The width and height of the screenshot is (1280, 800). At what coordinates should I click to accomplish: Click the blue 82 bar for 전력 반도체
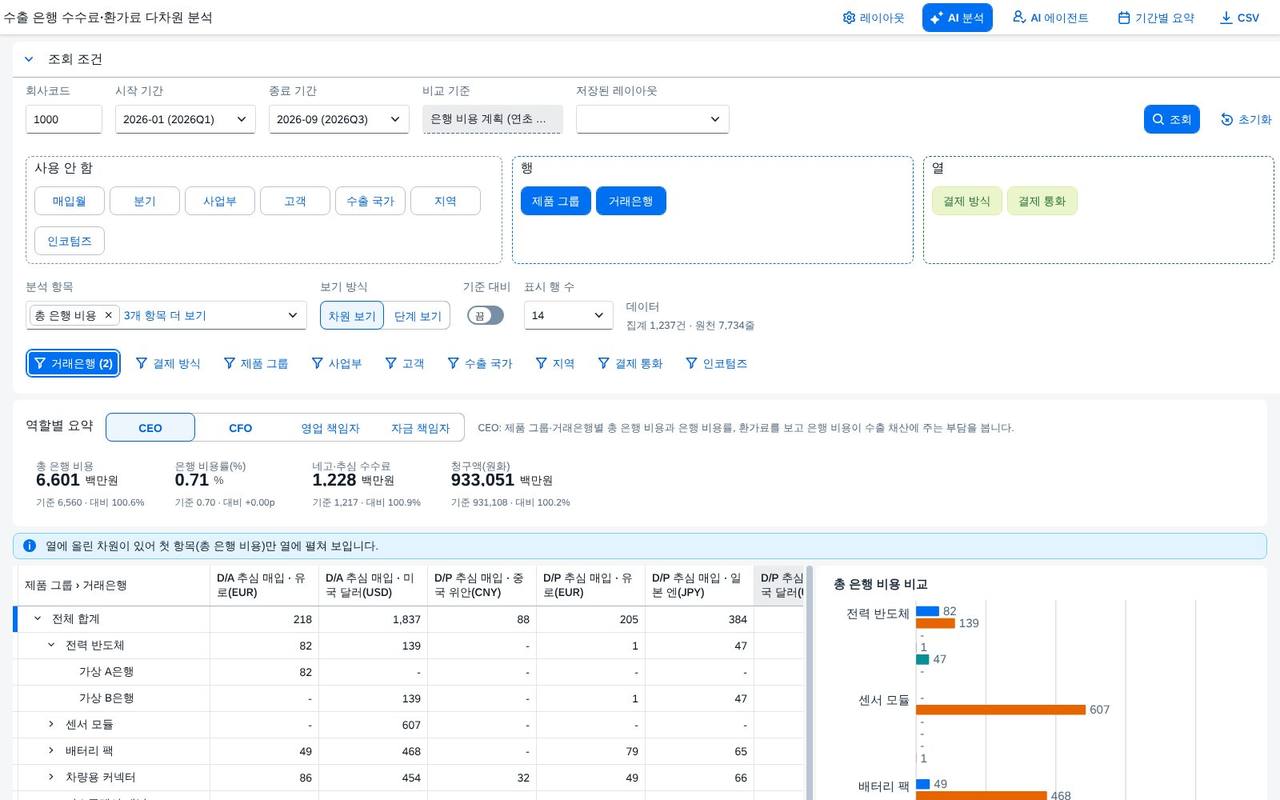click(927, 611)
